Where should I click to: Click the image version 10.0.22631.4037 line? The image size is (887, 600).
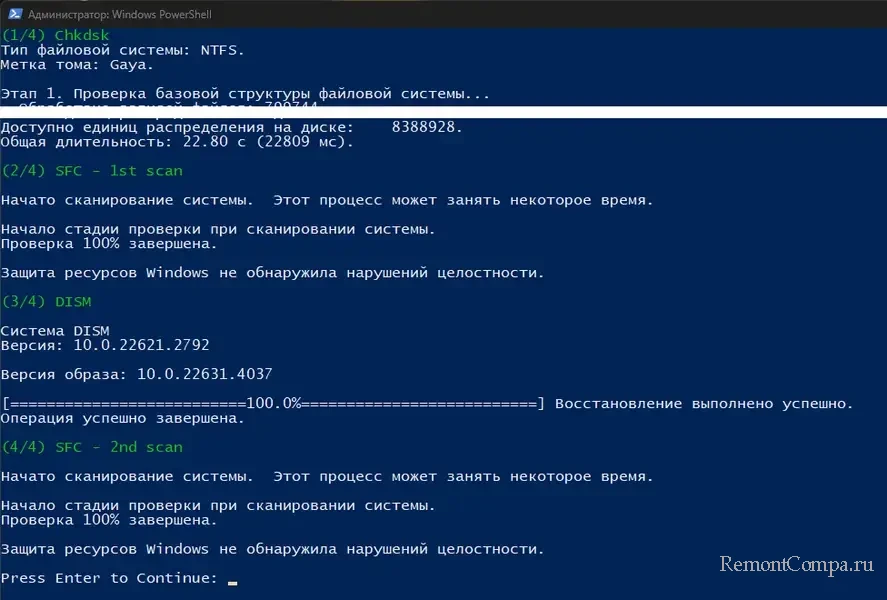pyautogui.click(x=136, y=374)
